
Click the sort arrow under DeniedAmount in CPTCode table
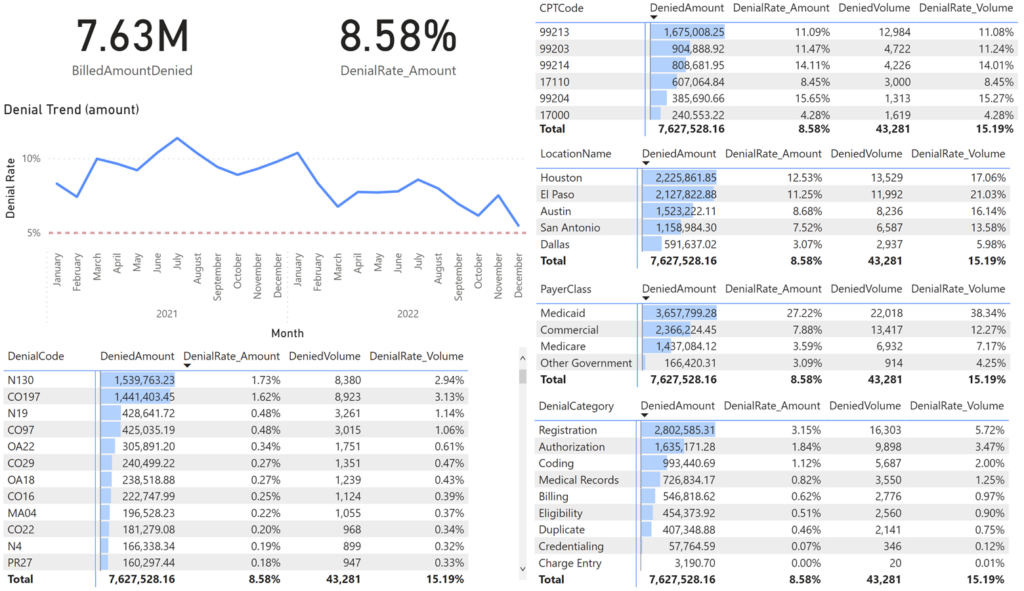pos(654,18)
